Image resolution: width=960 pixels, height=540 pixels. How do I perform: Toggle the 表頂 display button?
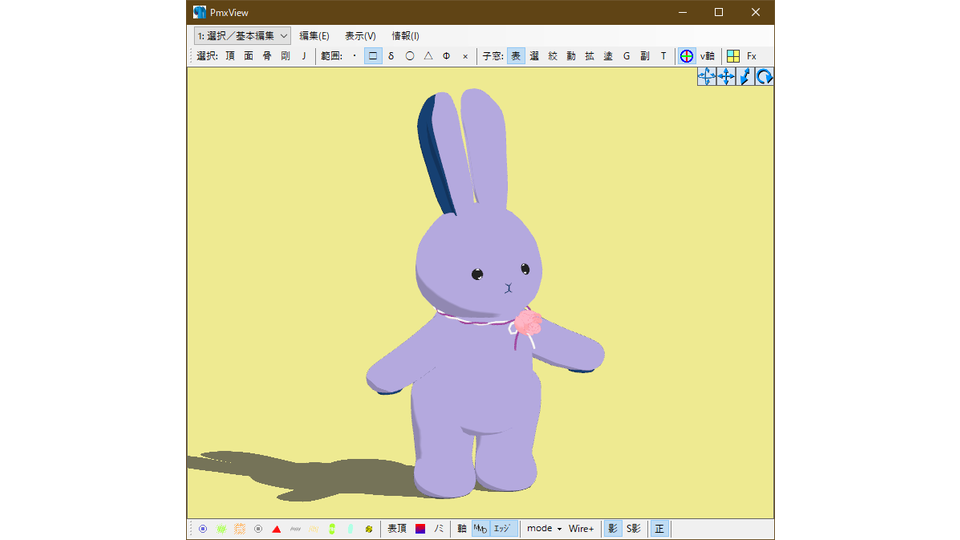[397, 528]
